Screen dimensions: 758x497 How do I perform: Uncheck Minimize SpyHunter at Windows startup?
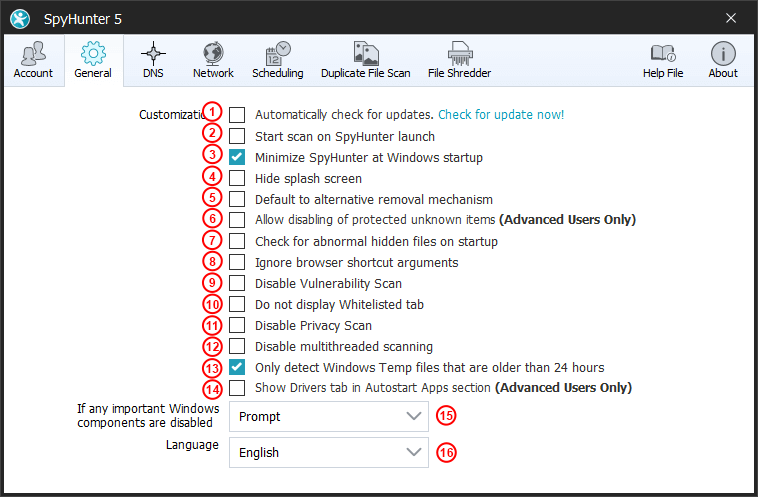click(237, 157)
